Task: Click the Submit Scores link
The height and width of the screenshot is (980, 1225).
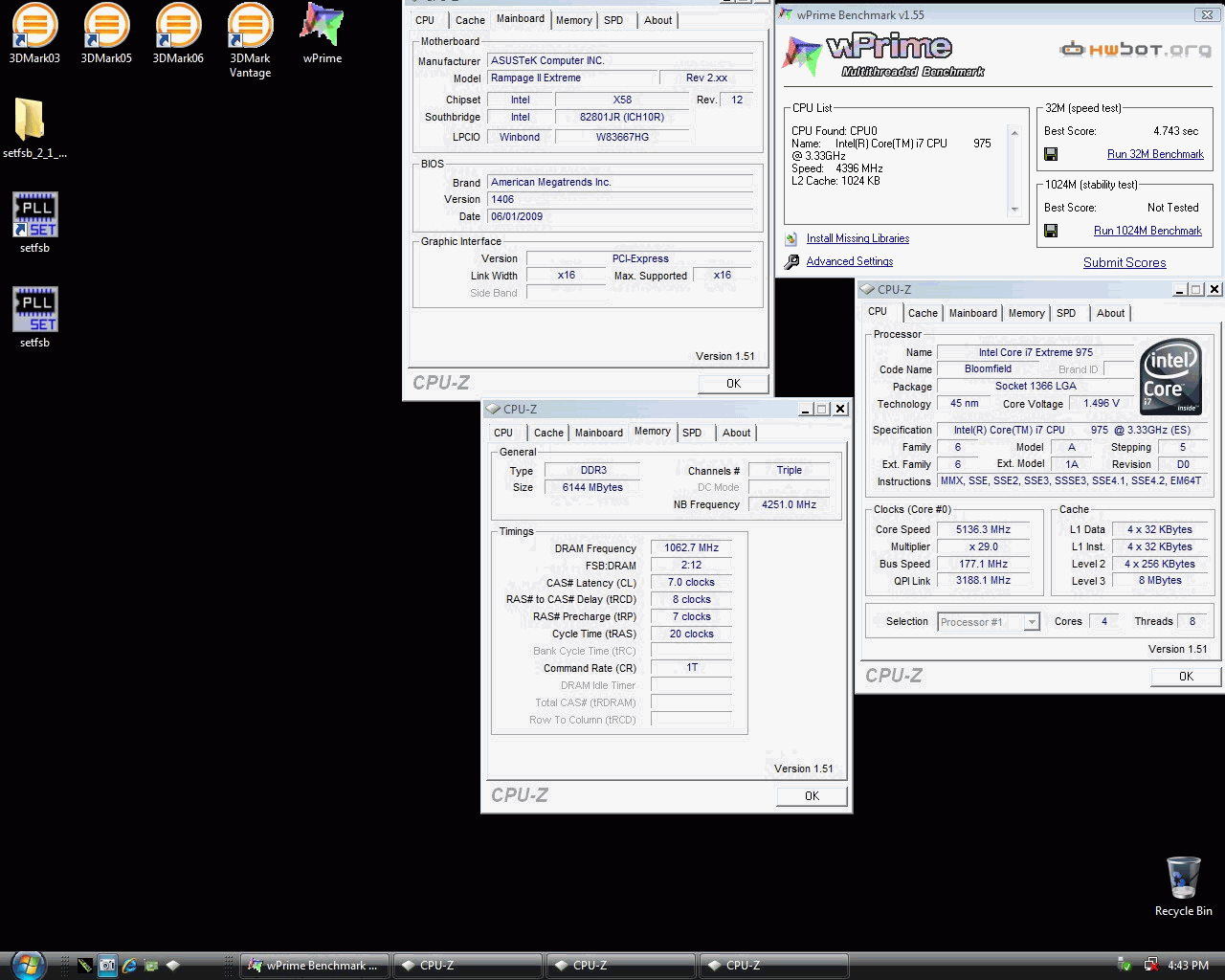Action: coord(1125,262)
